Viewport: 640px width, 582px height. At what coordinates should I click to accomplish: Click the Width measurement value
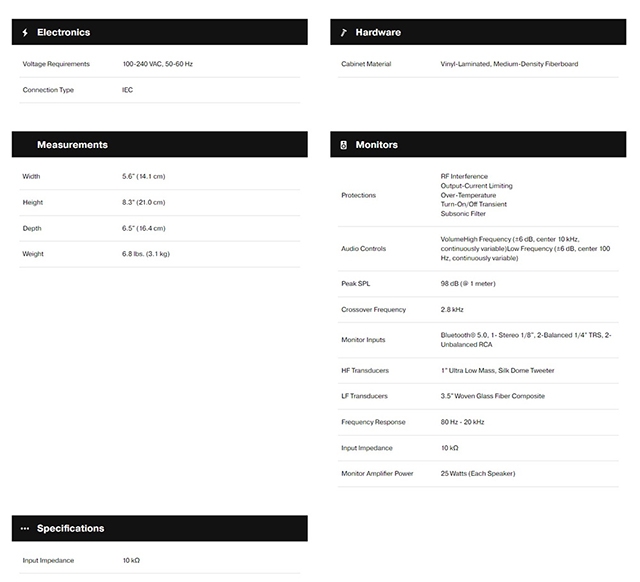(143, 176)
